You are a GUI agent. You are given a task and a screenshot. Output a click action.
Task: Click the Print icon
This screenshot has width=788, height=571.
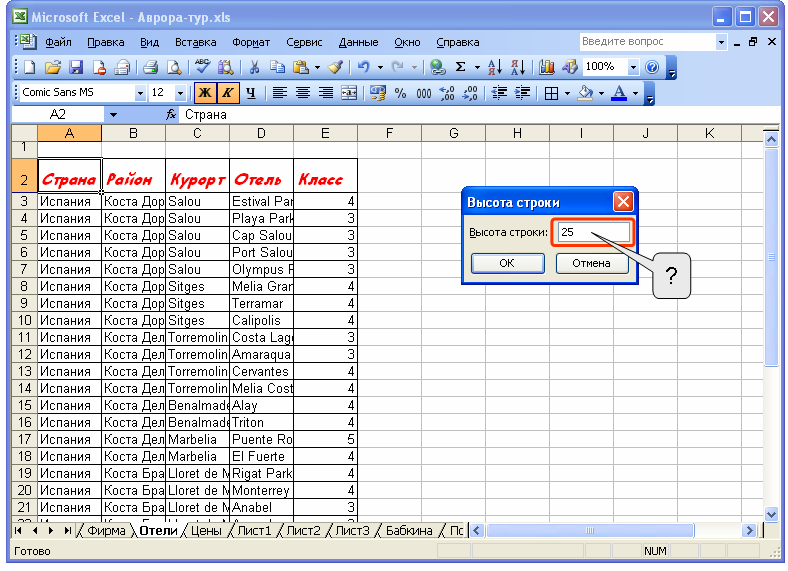[150, 67]
